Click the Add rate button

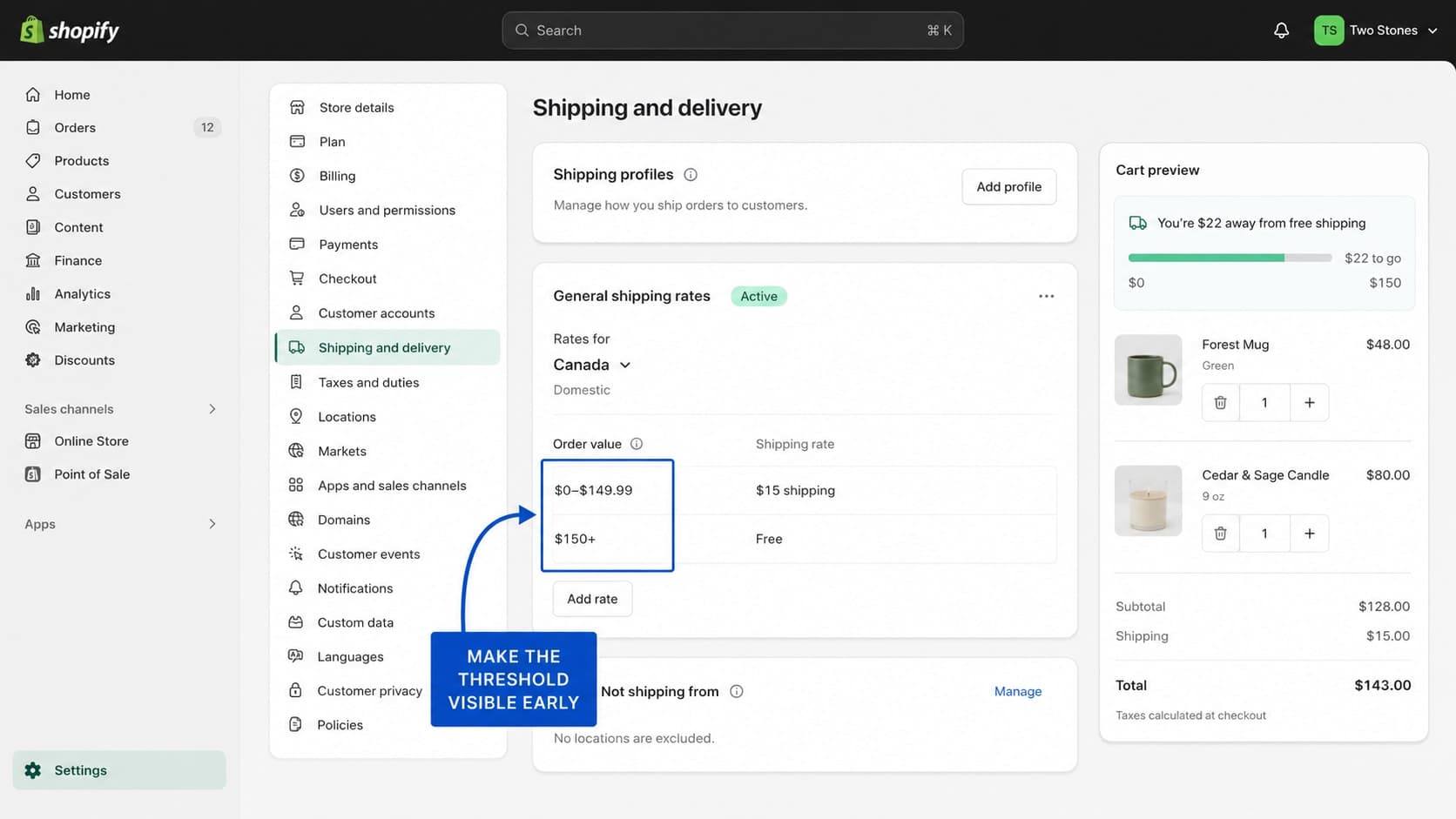(592, 599)
